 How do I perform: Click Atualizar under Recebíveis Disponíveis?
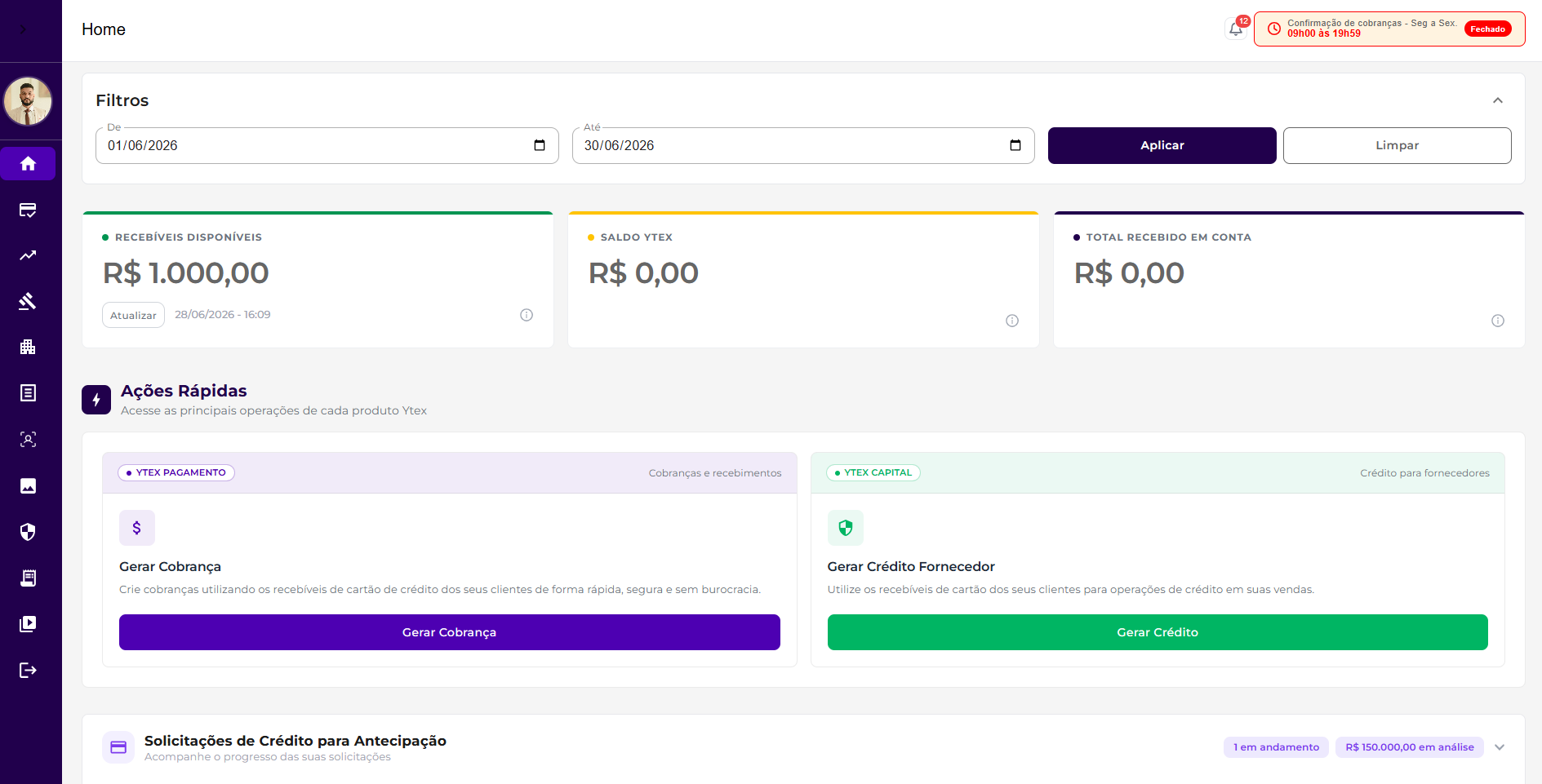(133, 315)
